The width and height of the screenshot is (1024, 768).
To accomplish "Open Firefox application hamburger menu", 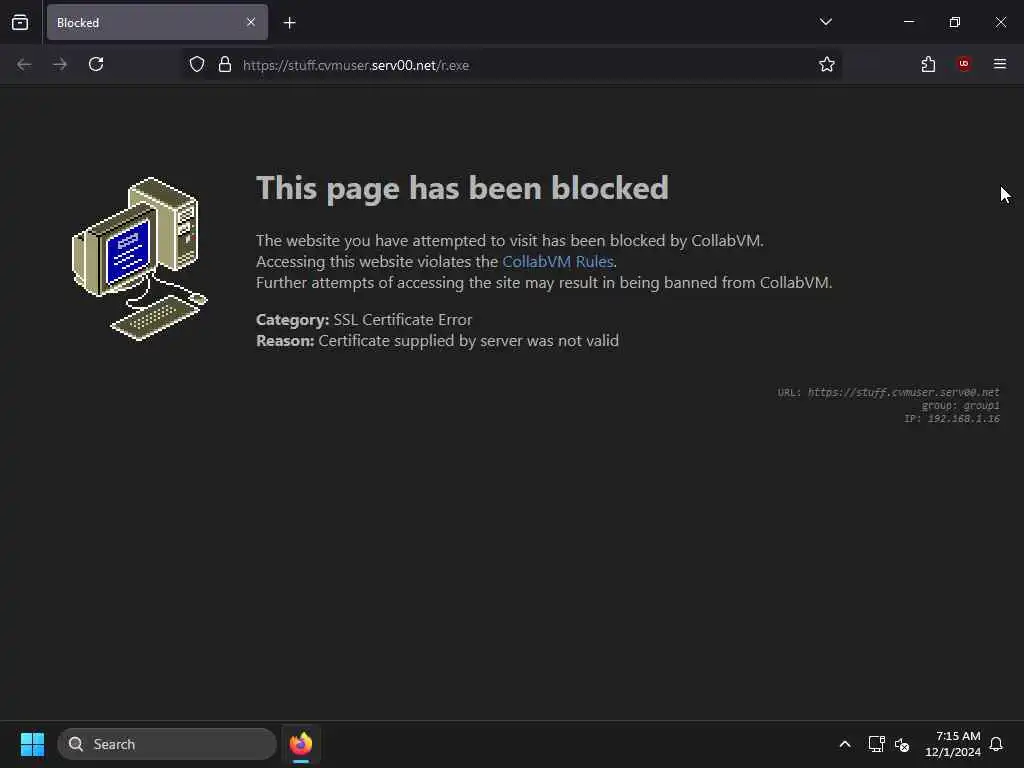I will click(1000, 64).
